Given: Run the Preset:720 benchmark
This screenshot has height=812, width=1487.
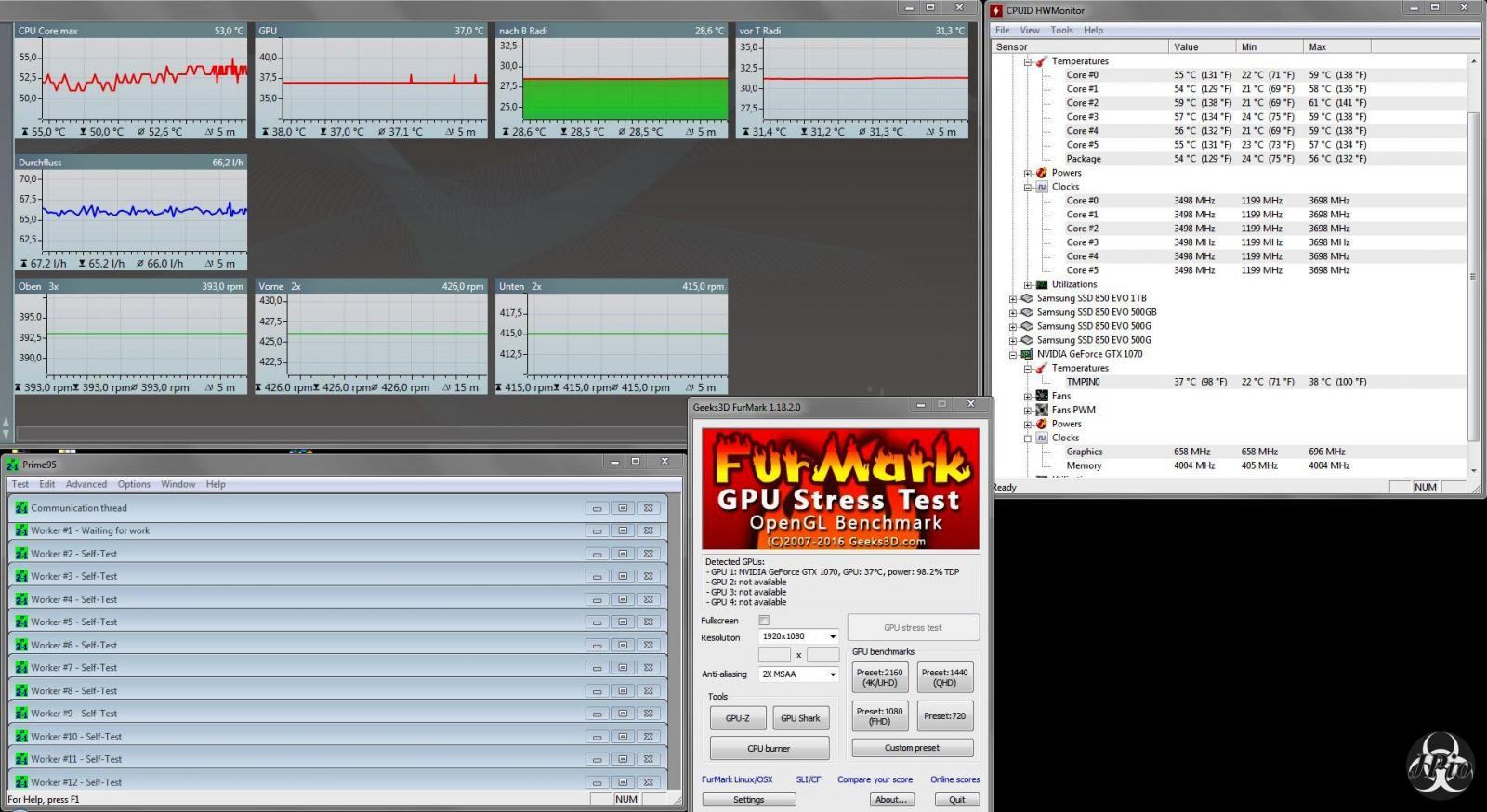Looking at the screenshot, I should click(945, 716).
